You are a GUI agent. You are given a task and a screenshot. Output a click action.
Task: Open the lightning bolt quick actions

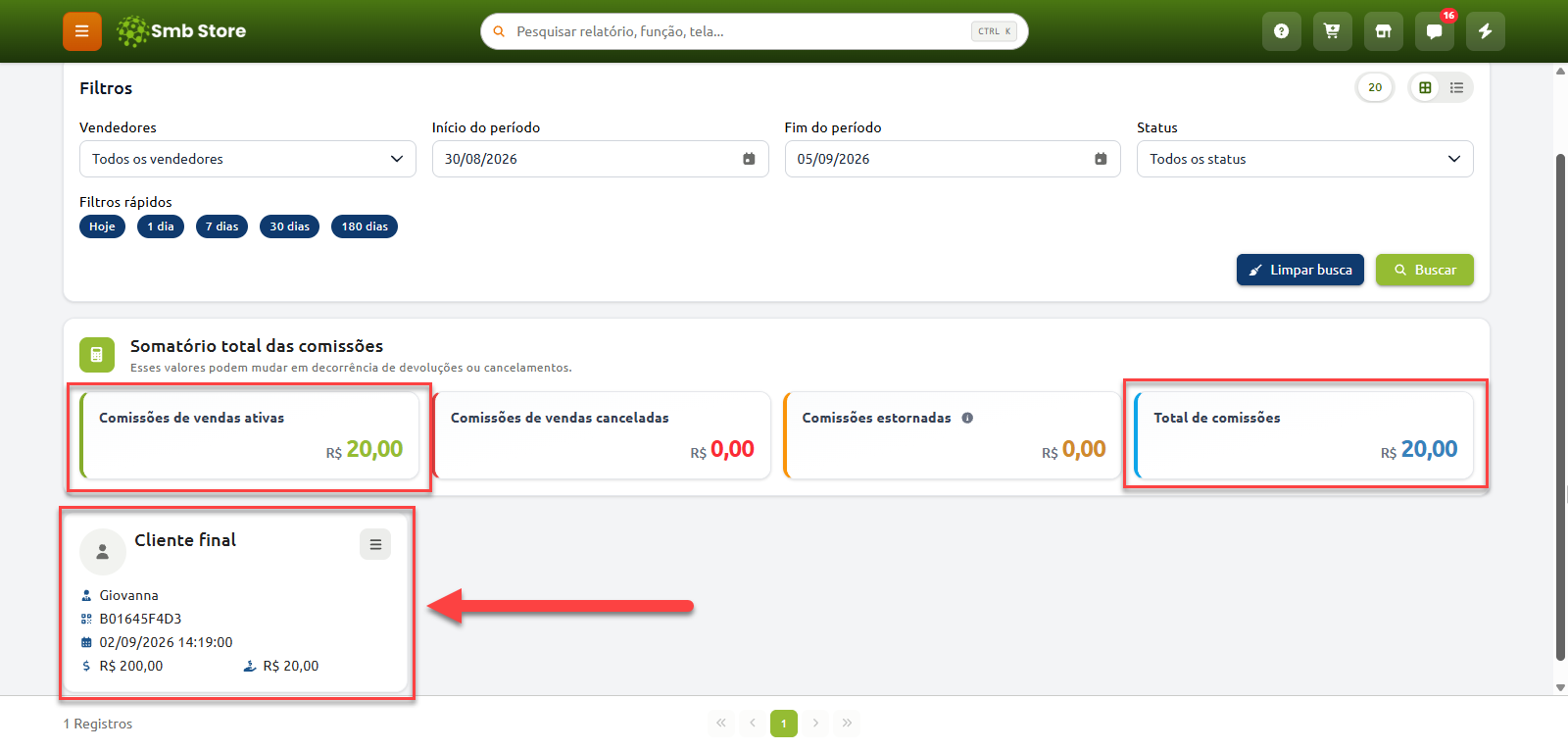(x=1486, y=31)
